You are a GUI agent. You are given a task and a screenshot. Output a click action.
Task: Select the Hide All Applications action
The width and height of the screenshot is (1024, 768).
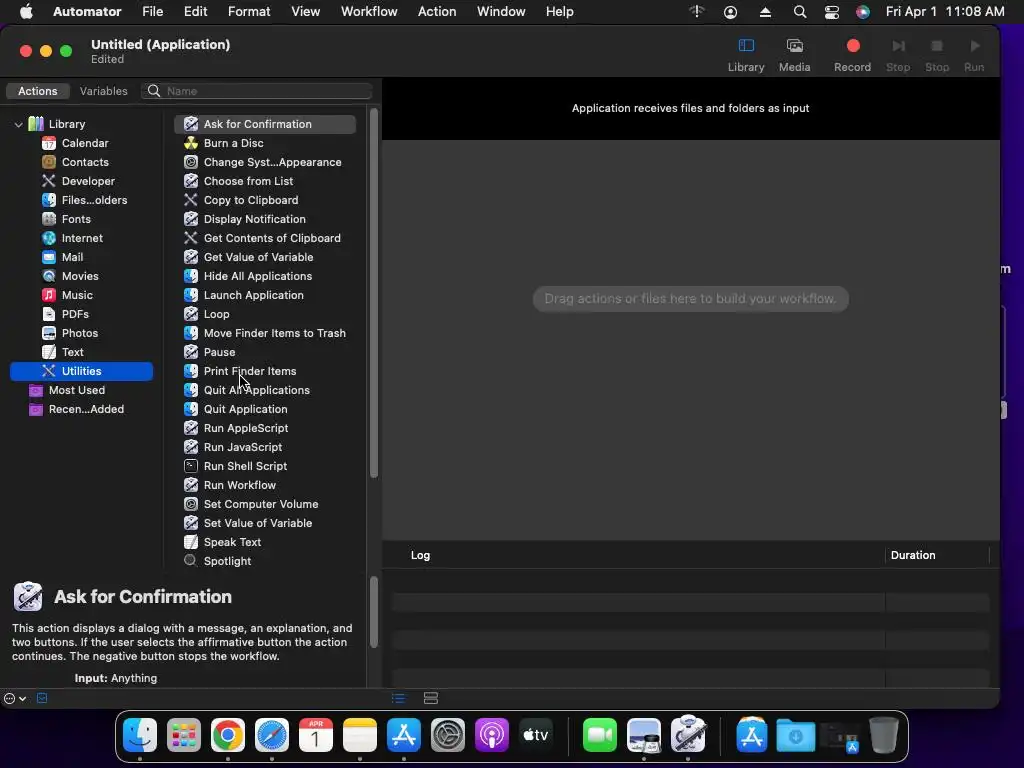point(265,276)
